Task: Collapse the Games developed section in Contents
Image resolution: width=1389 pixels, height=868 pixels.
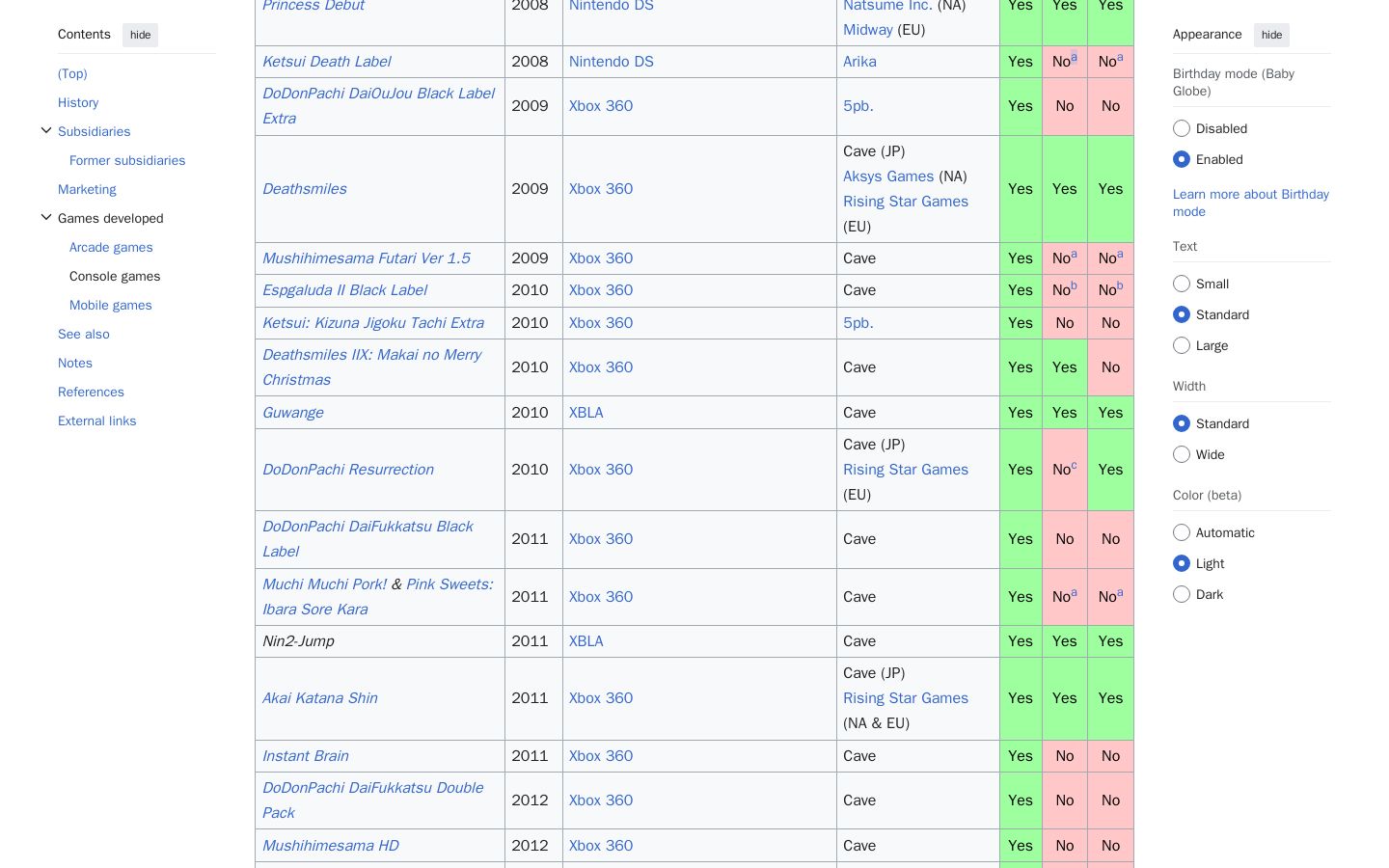Action: [x=46, y=218]
